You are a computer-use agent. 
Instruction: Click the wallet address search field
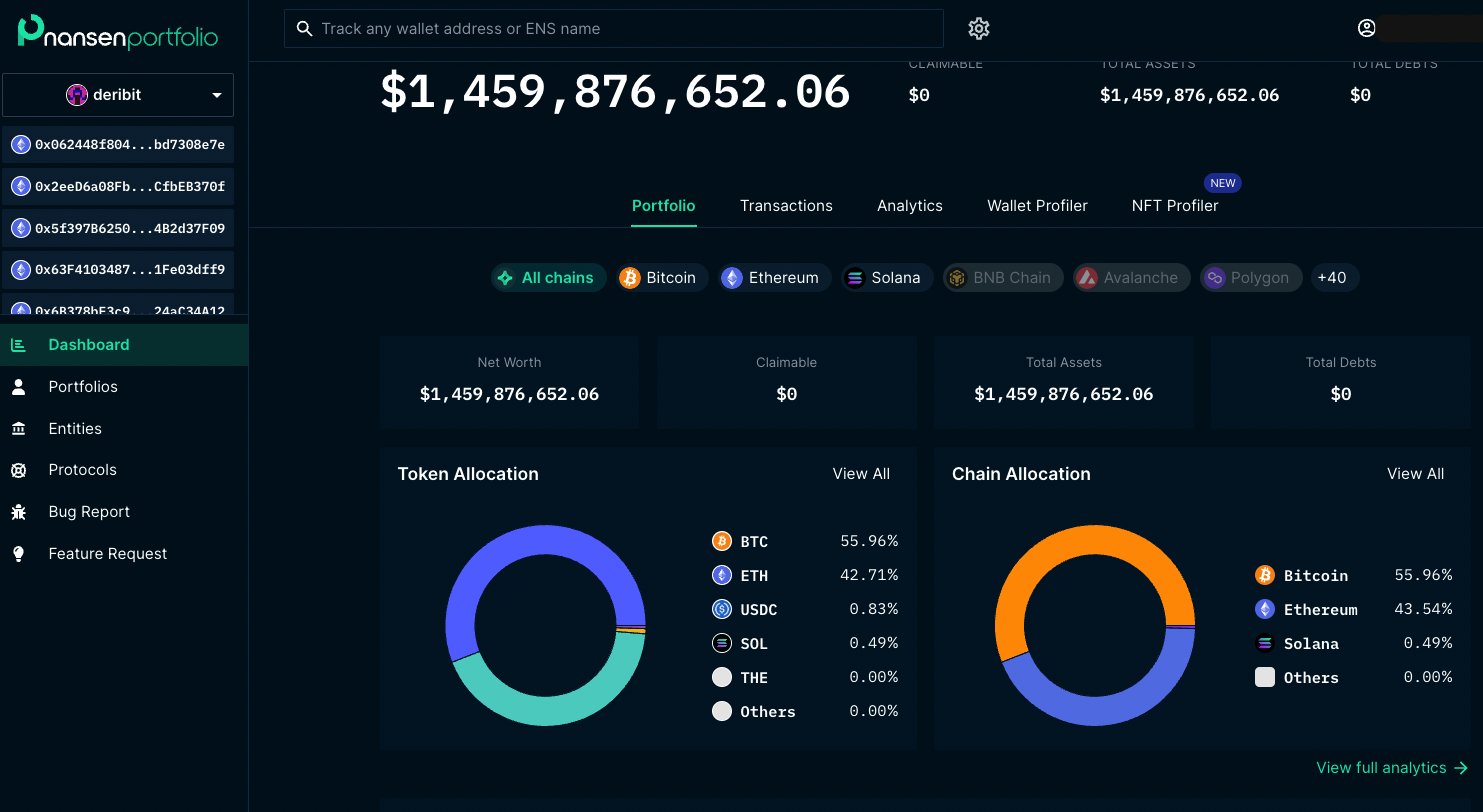[x=614, y=29]
